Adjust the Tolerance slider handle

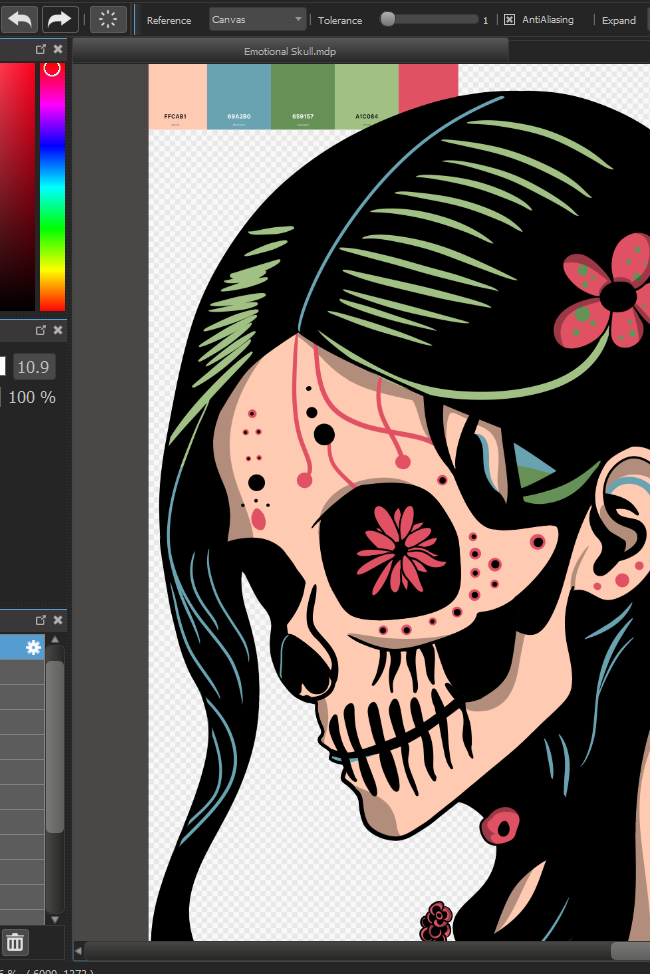click(388, 19)
